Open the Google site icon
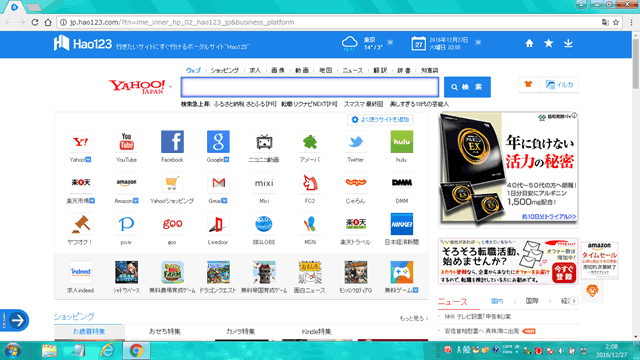The image size is (640, 360). click(218, 142)
